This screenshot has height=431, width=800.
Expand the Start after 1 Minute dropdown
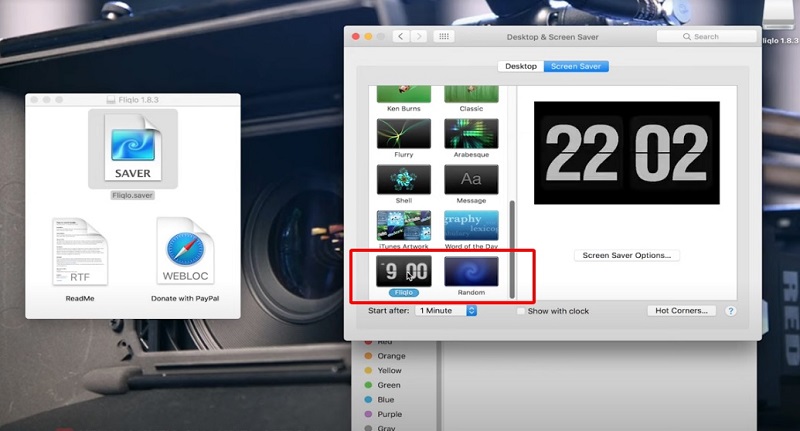(446, 311)
